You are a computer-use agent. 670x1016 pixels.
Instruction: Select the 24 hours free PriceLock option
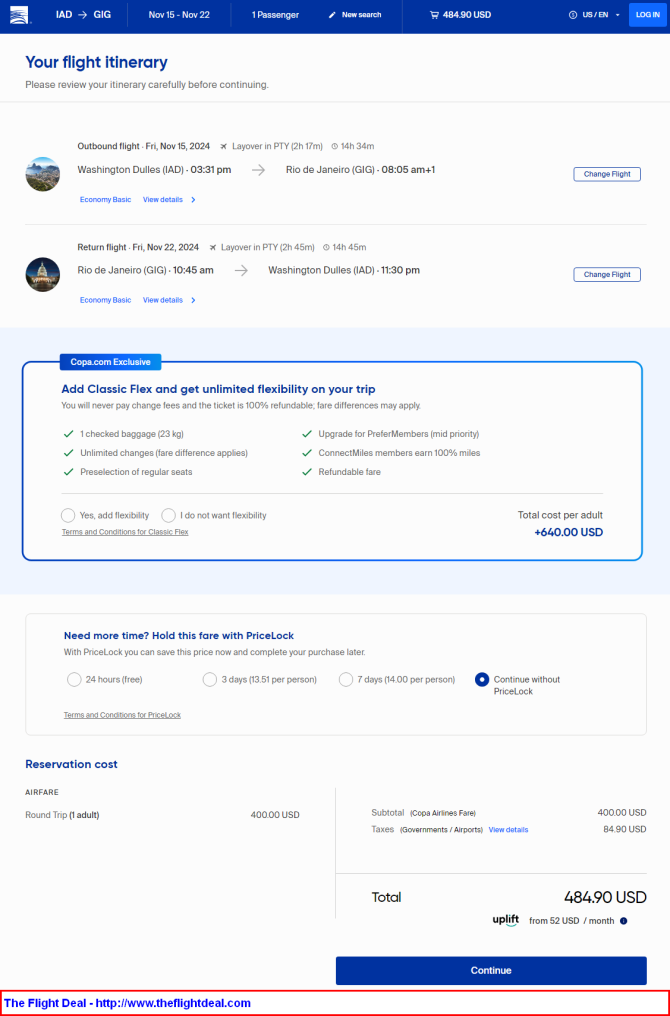click(x=74, y=679)
